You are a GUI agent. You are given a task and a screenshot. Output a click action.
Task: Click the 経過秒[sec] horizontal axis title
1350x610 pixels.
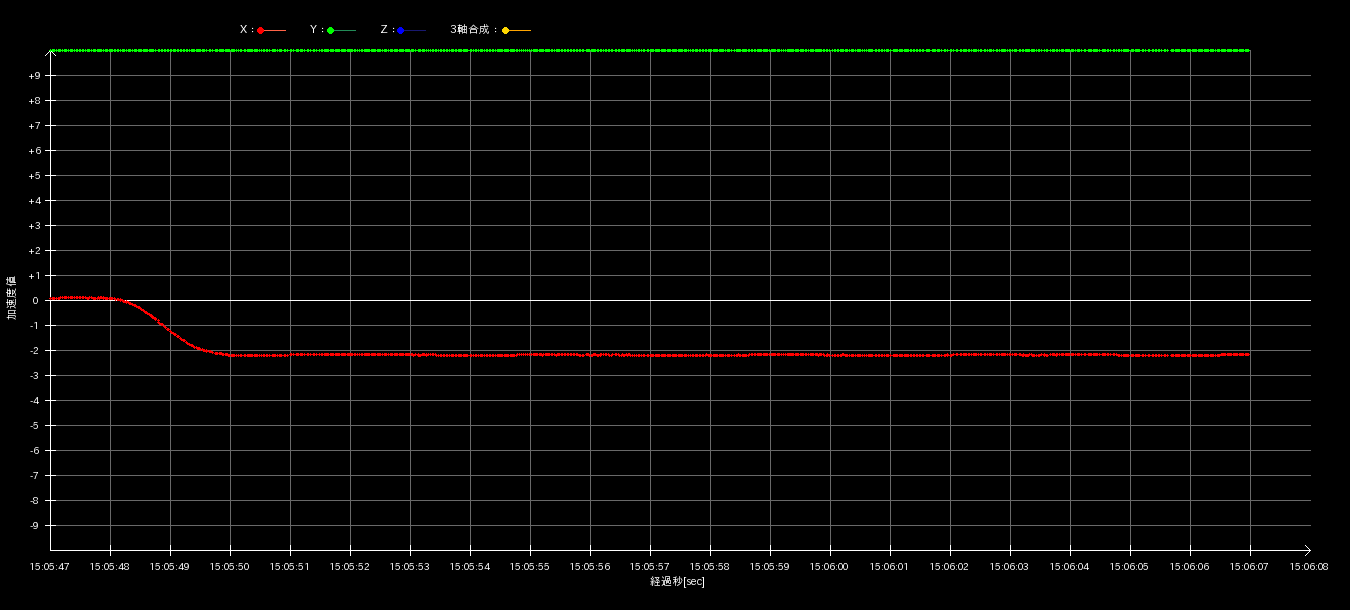point(677,582)
